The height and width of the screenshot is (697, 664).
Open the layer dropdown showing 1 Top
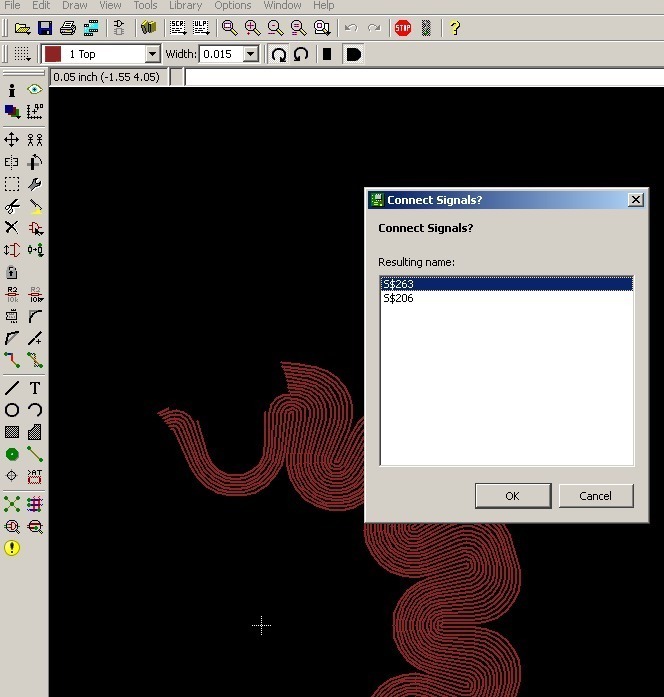101,54
